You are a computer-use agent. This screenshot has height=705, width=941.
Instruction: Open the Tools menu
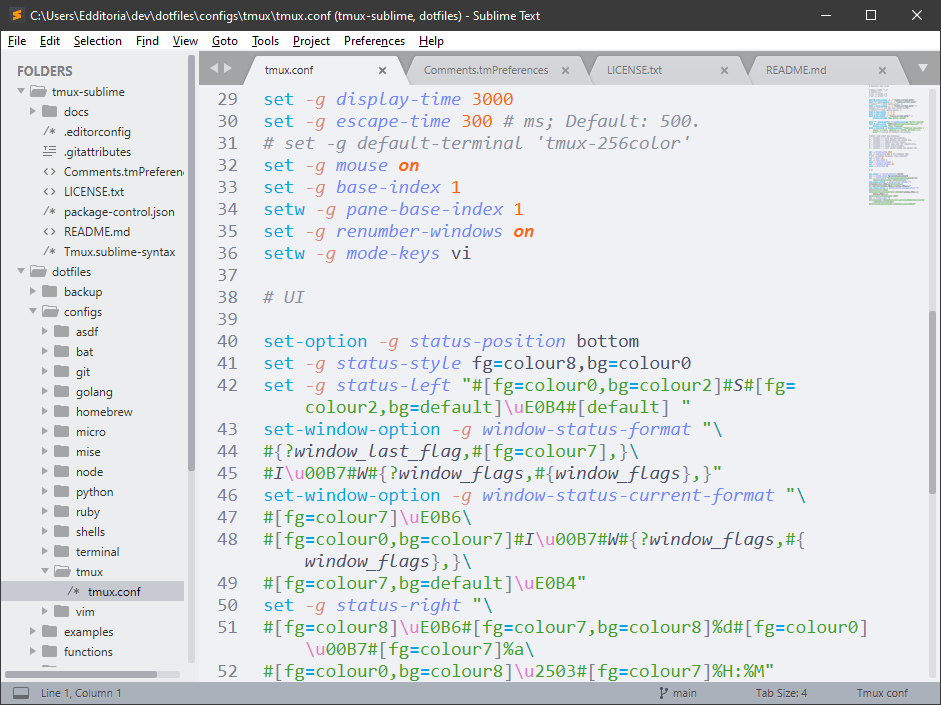[265, 41]
